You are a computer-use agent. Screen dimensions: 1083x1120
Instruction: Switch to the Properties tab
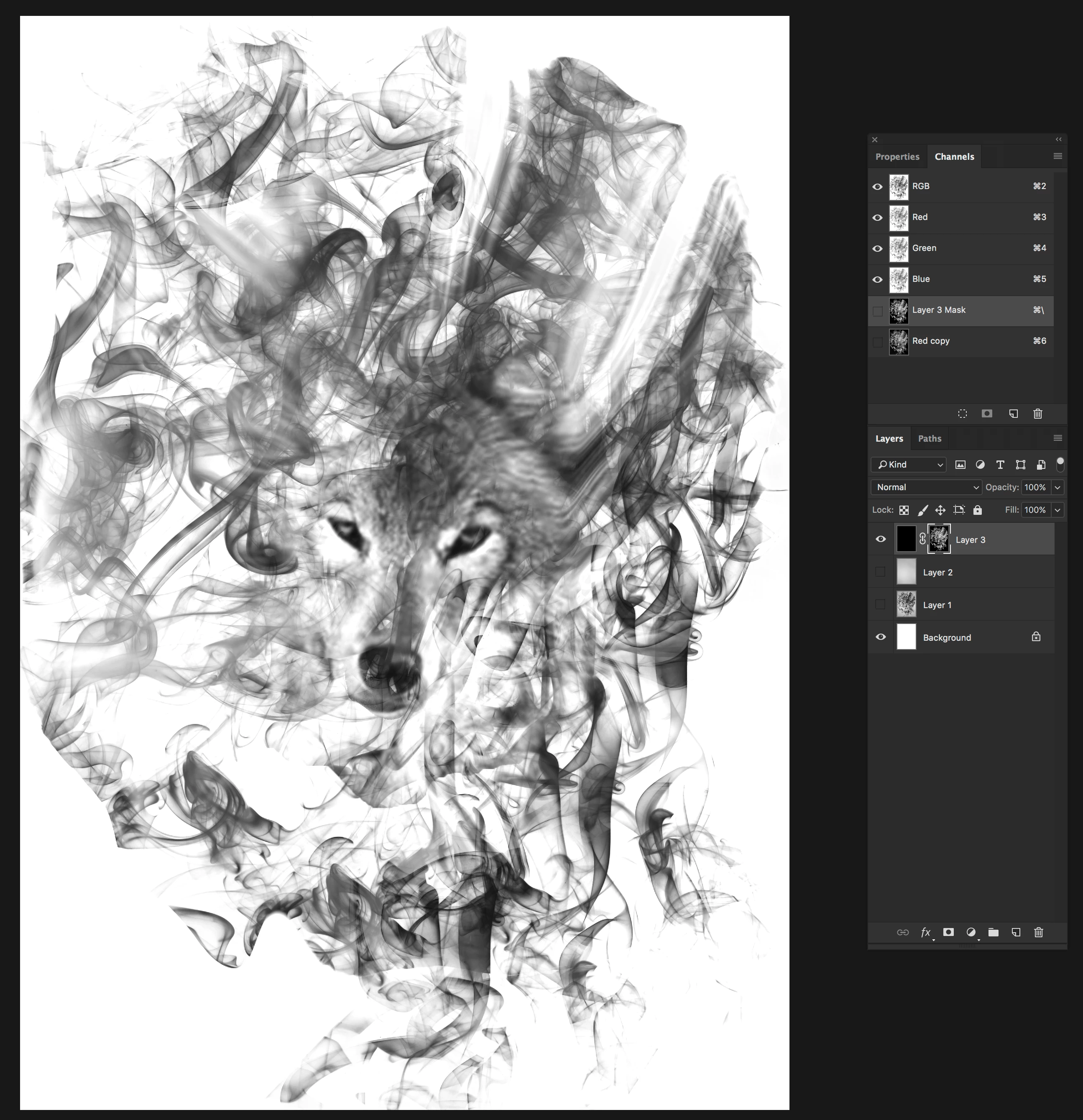tap(897, 156)
